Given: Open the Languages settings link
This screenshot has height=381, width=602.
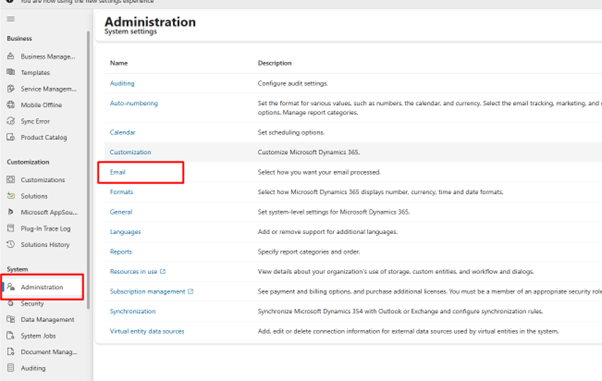Looking at the screenshot, I should [x=125, y=232].
